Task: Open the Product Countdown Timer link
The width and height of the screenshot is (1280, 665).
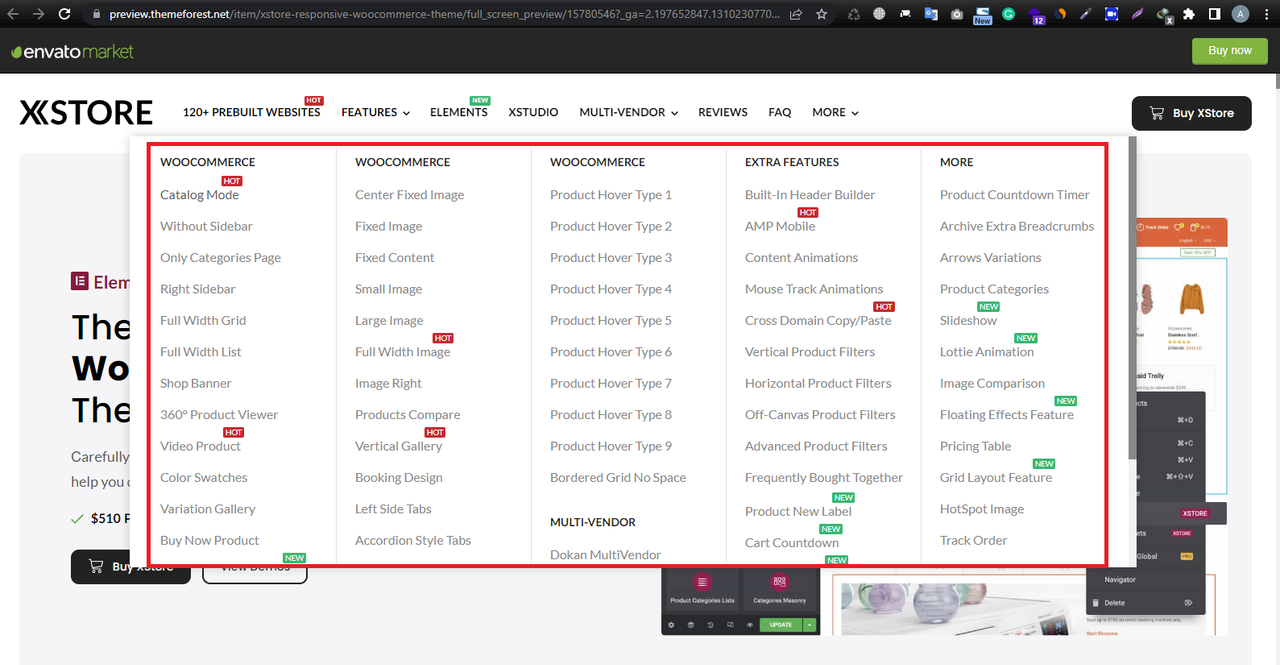Action: coord(1015,195)
